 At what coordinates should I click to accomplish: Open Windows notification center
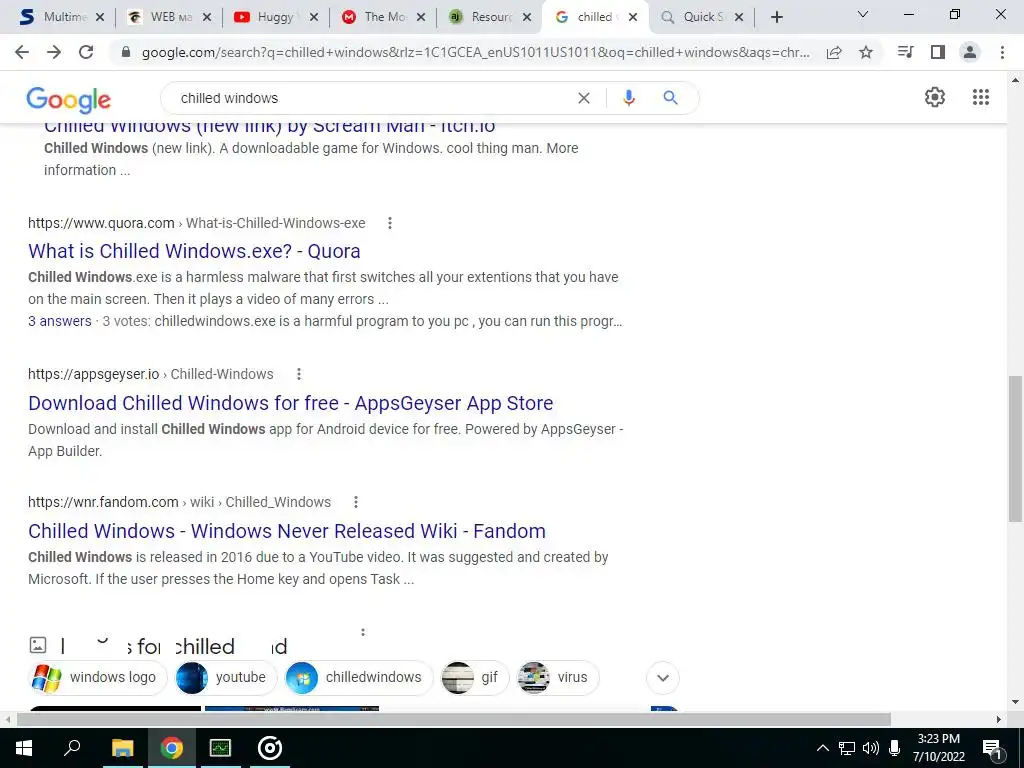992,748
